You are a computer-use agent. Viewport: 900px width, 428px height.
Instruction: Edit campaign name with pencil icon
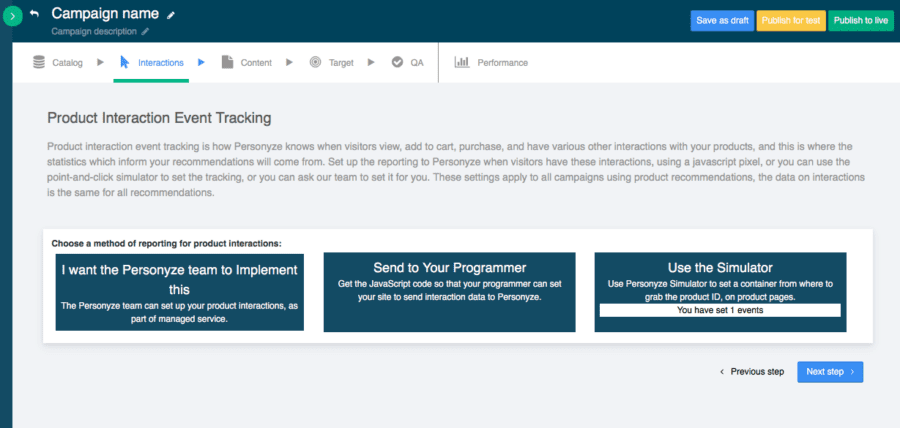171,15
